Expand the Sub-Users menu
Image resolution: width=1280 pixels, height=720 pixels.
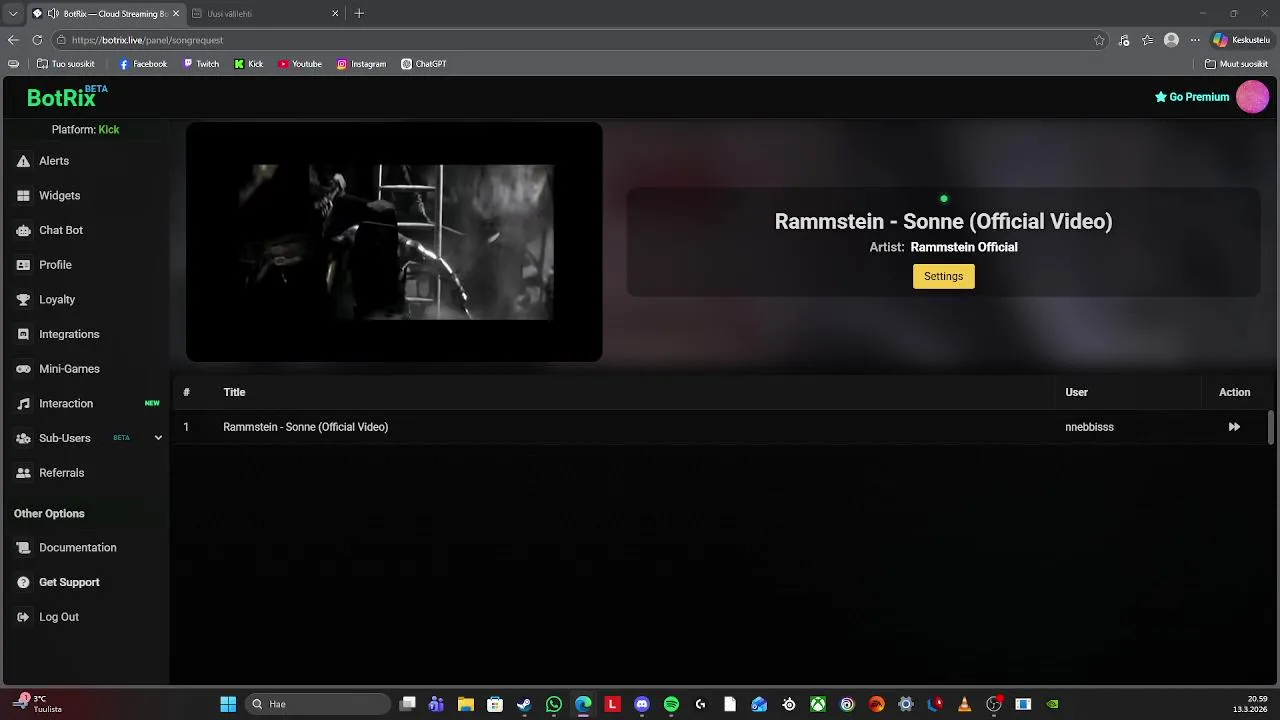pos(158,438)
